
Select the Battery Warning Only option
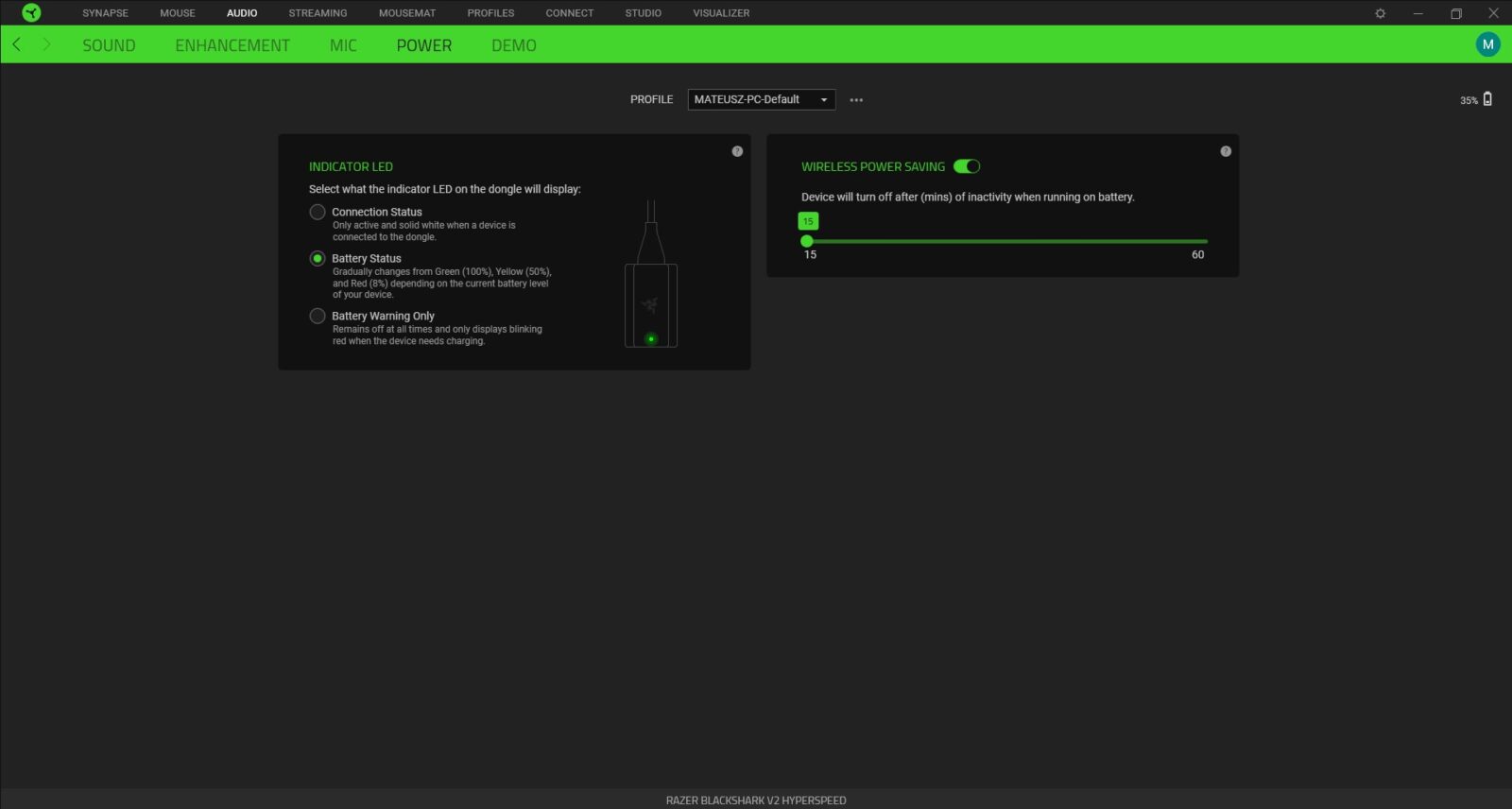(x=318, y=317)
